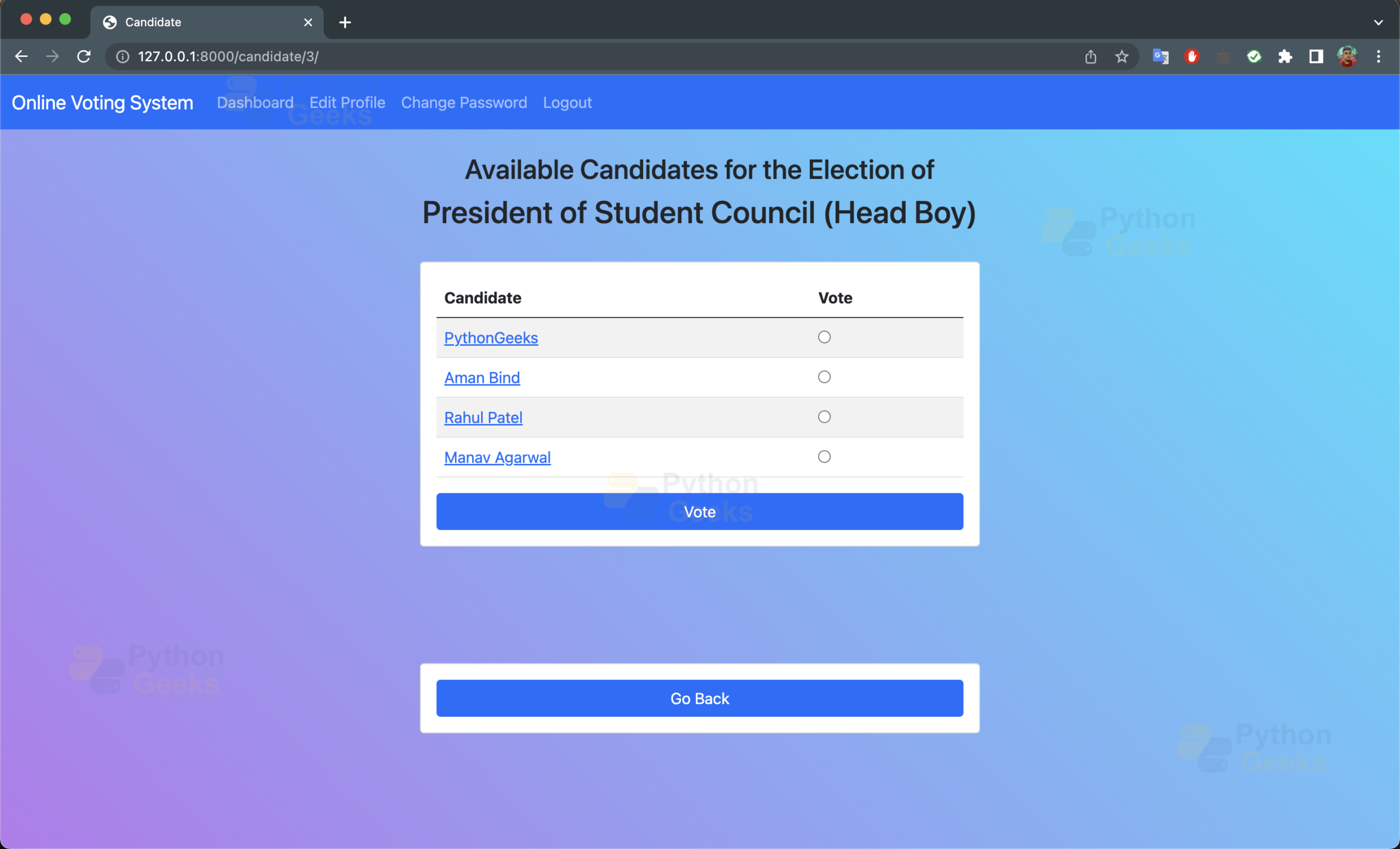Click the PythonGeeks candidate link
The image size is (1400, 849).
(490, 337)
